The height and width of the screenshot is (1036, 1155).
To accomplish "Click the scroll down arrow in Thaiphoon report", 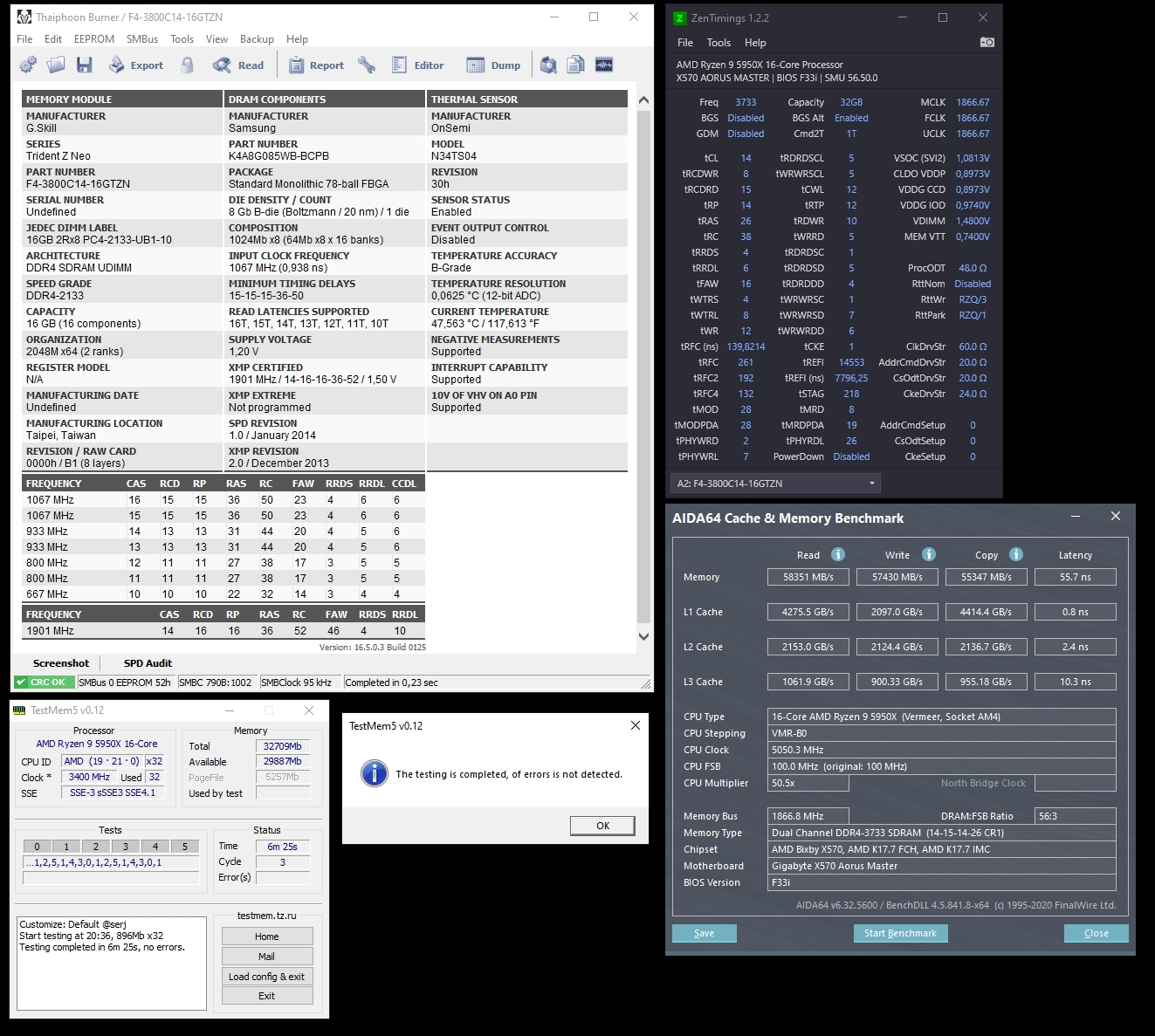I will pyautogui.click(x=643, y=636).
